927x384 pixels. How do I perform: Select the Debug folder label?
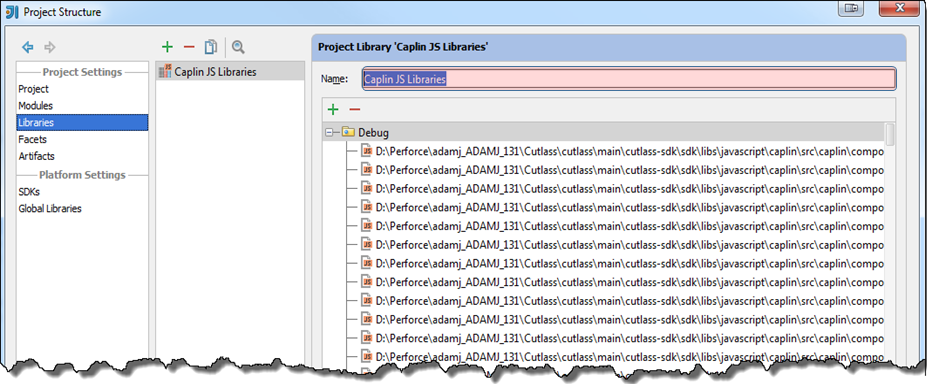(x=374, y=133)
